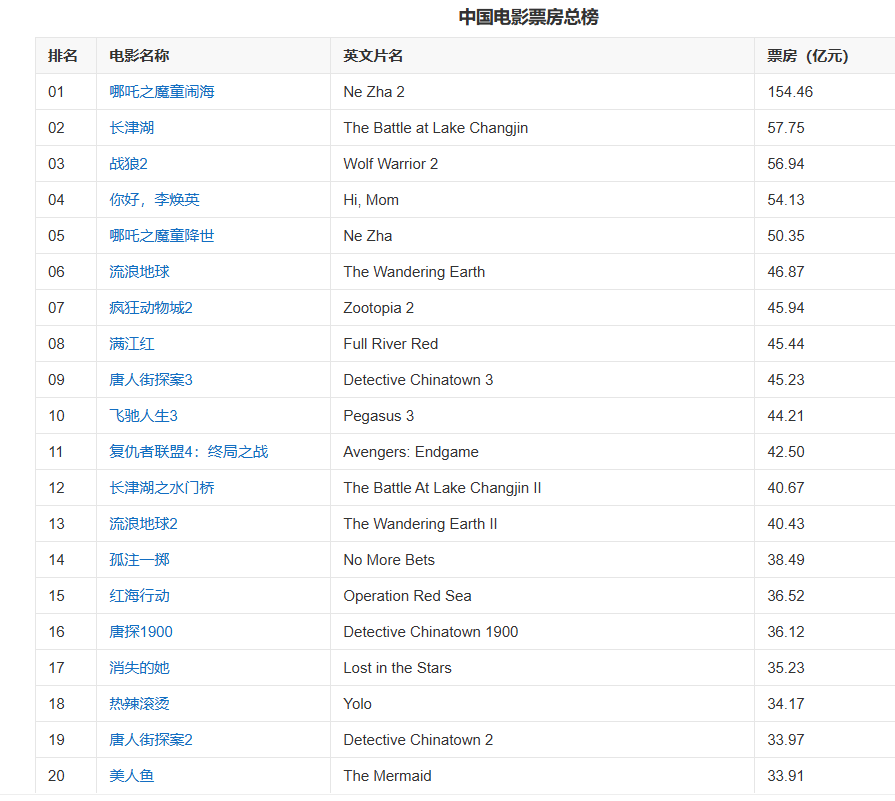Select box office value 45.44
The height and width of the screenshot is (801, 895).
pyautogui.click(x=785, y=344)
